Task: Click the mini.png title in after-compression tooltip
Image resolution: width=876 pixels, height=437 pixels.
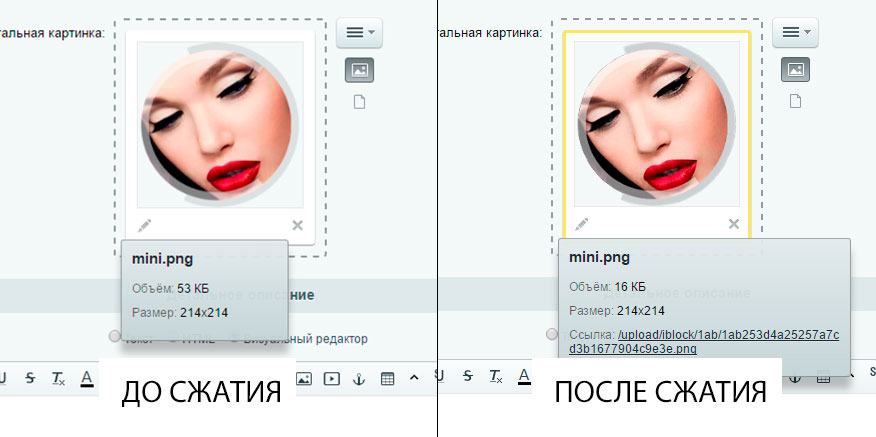Action: [x=599, y=258]
